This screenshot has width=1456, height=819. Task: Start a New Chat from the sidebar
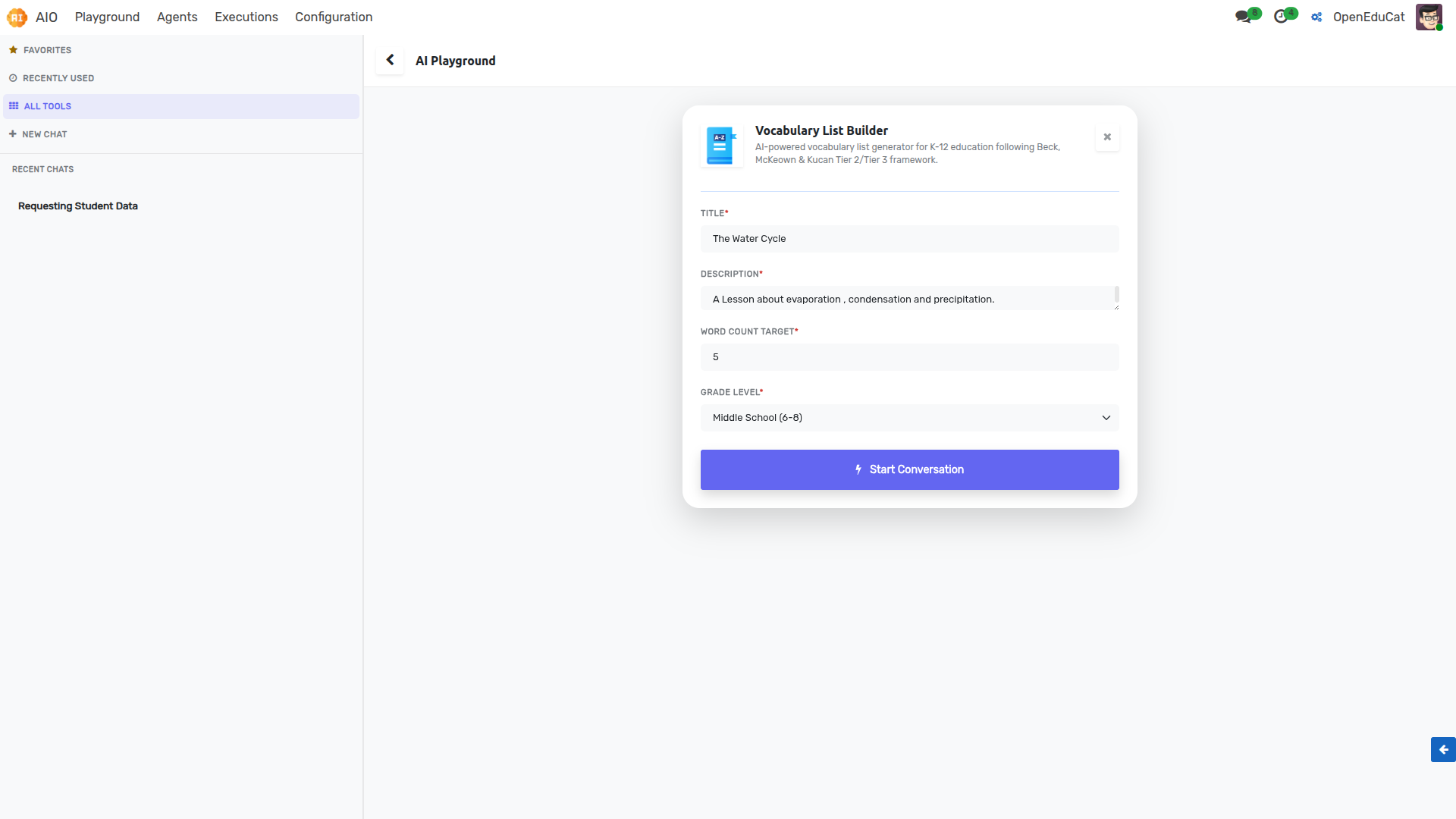pos(181,134)
